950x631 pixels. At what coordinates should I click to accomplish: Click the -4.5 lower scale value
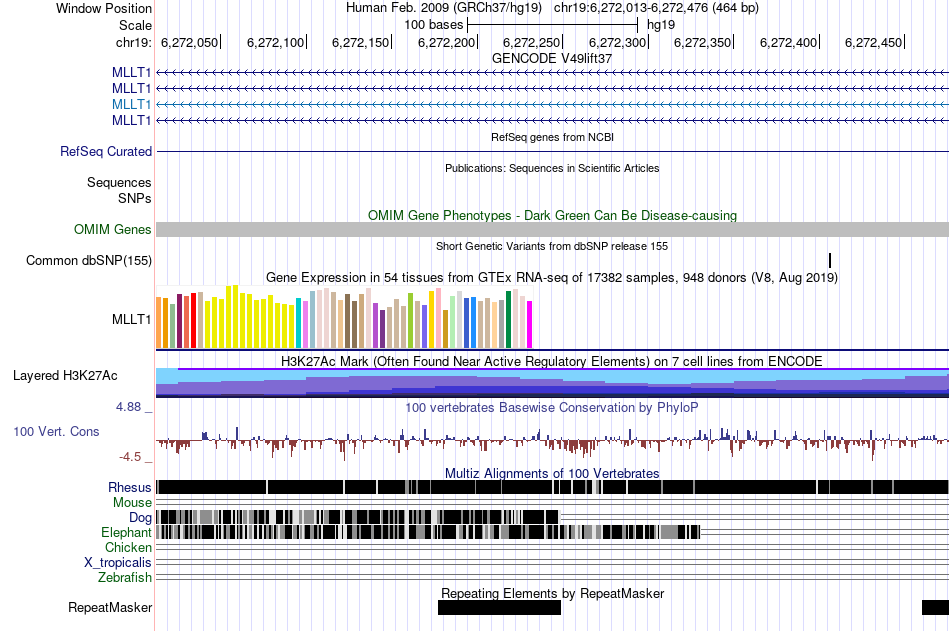tap(130, 456)
